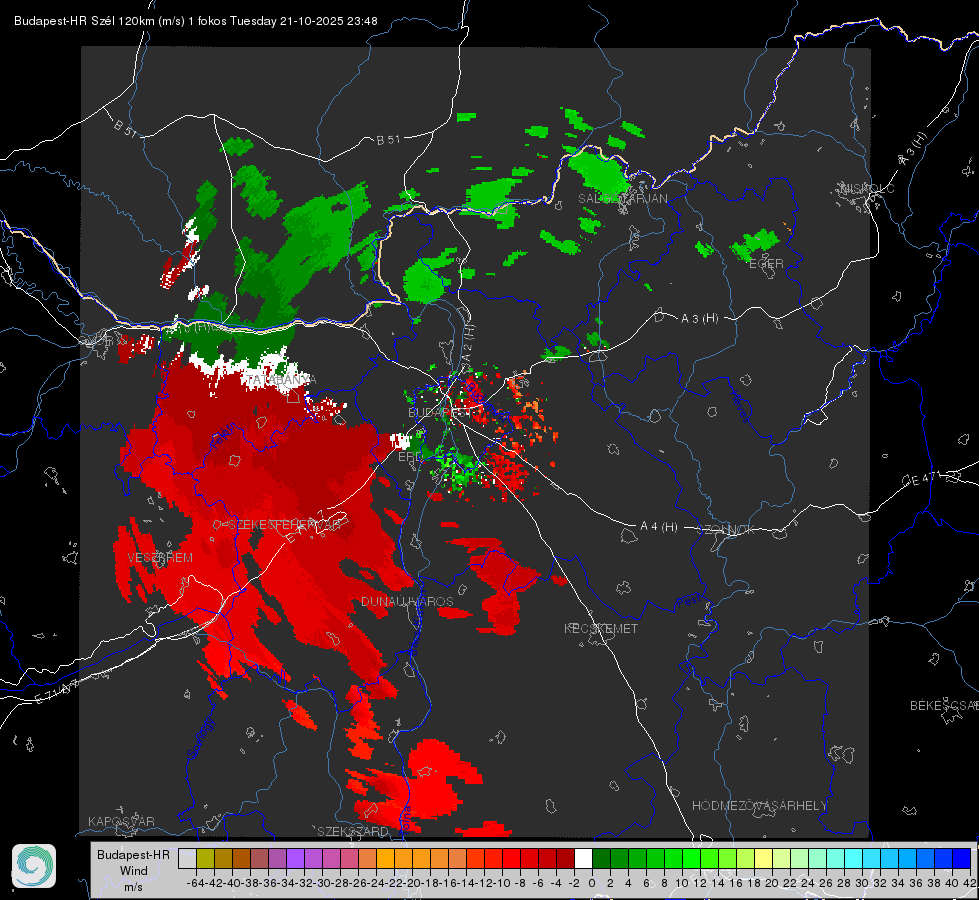979x900 pixels.
Task: Pick the yellow swatch between 18 and 20
Action: pos(764,858)
